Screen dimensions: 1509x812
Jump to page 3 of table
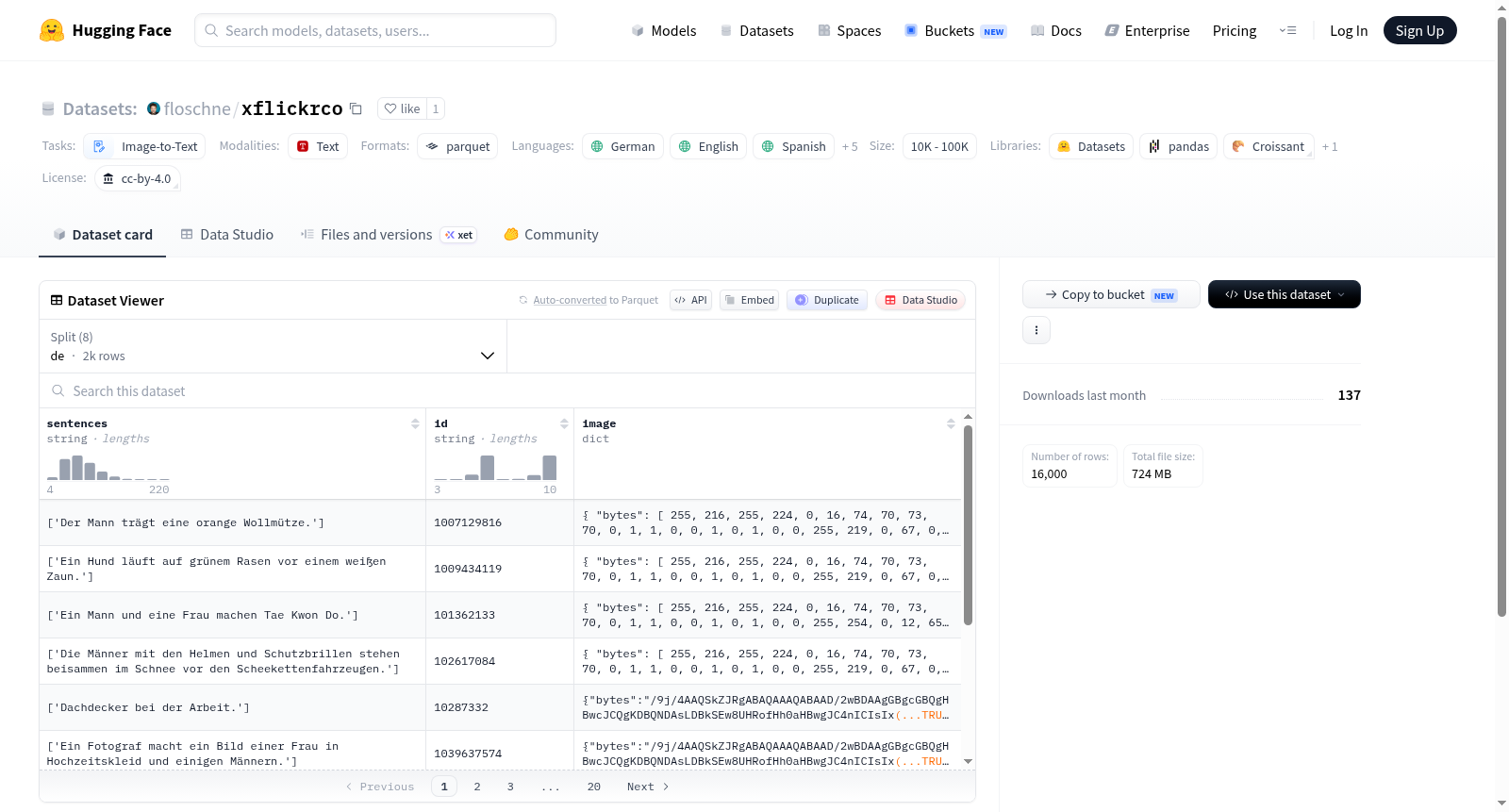[x=510, y=787]
